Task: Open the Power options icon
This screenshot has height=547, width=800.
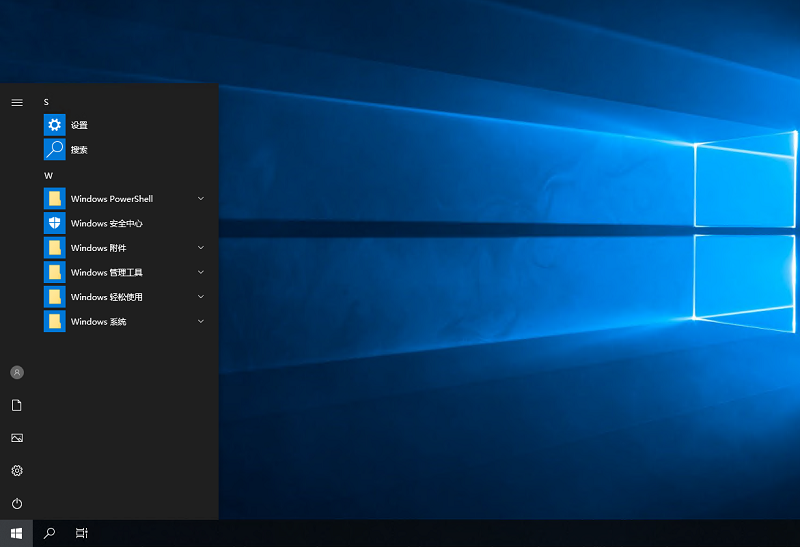Action: pyautogui.click(x=16, y=504)
